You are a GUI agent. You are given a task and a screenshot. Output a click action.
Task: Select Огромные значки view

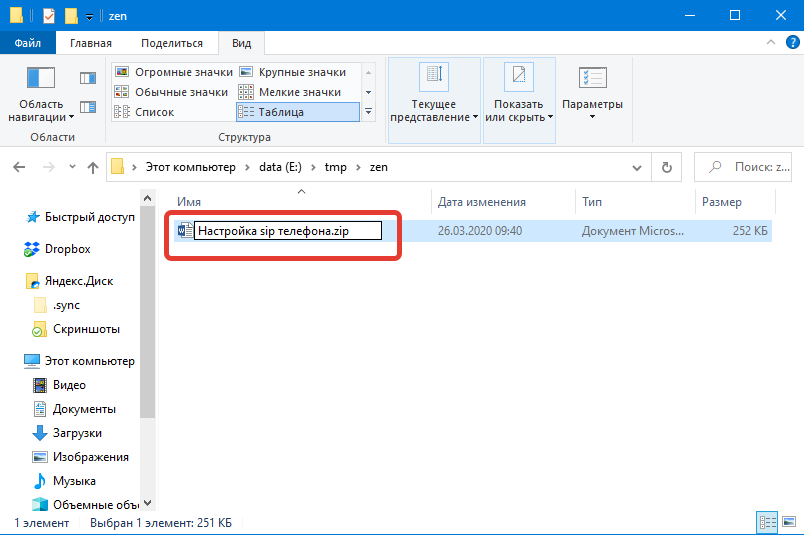click(x=174, y=72)
